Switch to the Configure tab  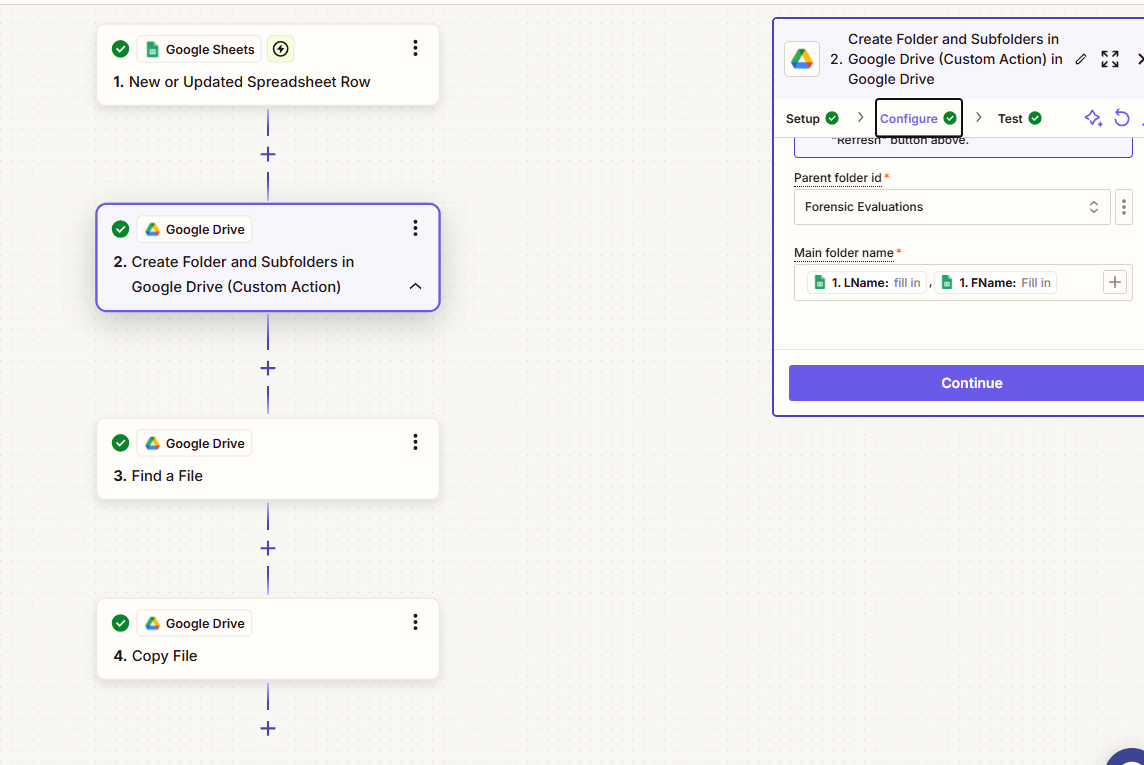[x=919, y=118]
